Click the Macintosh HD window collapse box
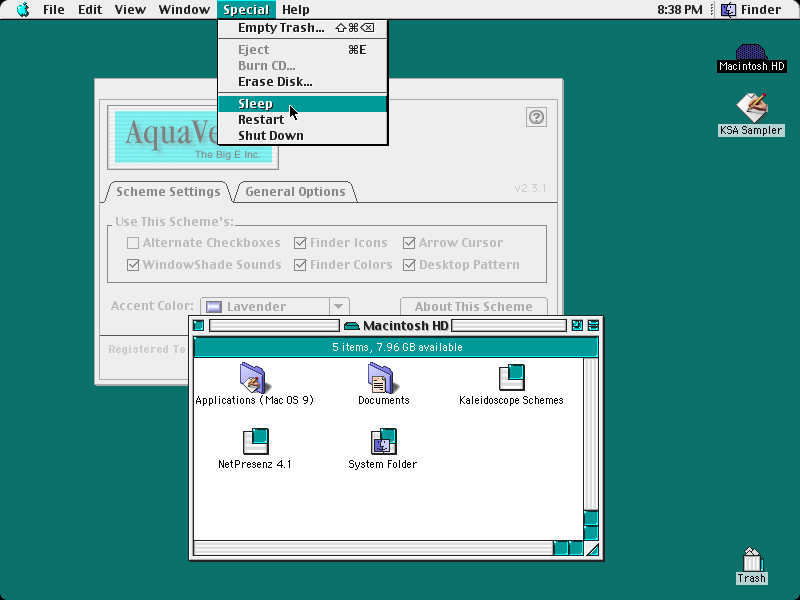 [x=593, y=326]
